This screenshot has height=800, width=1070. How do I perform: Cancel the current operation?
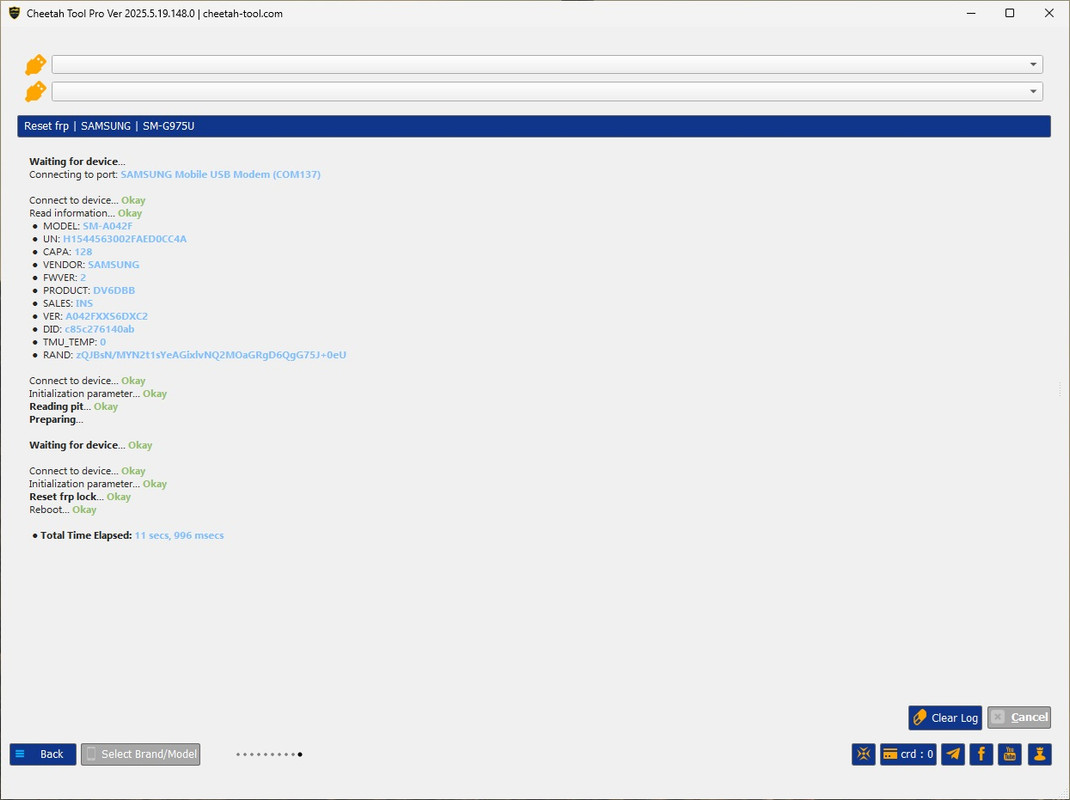click(x=1019, y=717)
